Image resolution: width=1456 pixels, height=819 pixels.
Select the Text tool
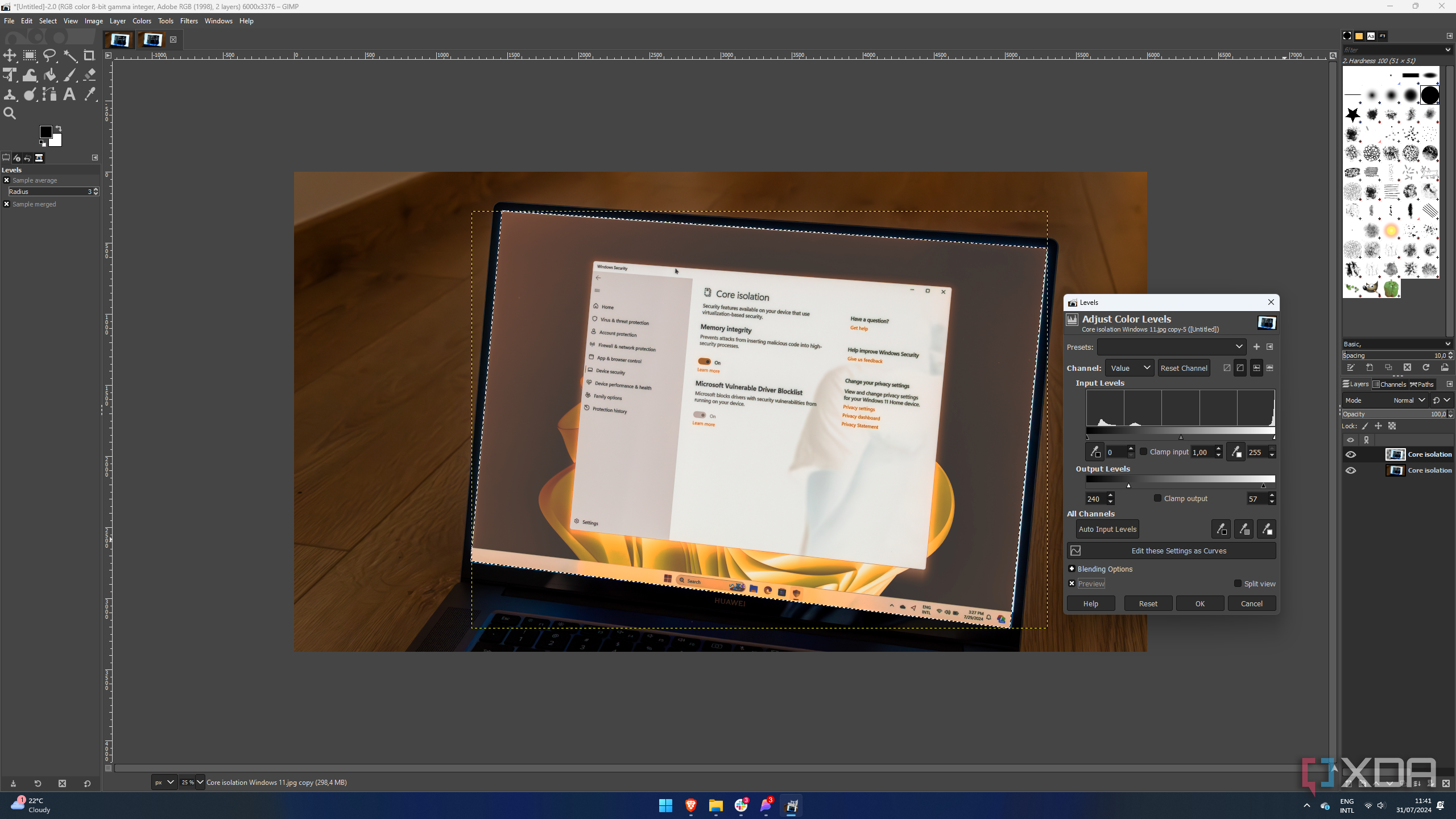(x=69, y=94)
